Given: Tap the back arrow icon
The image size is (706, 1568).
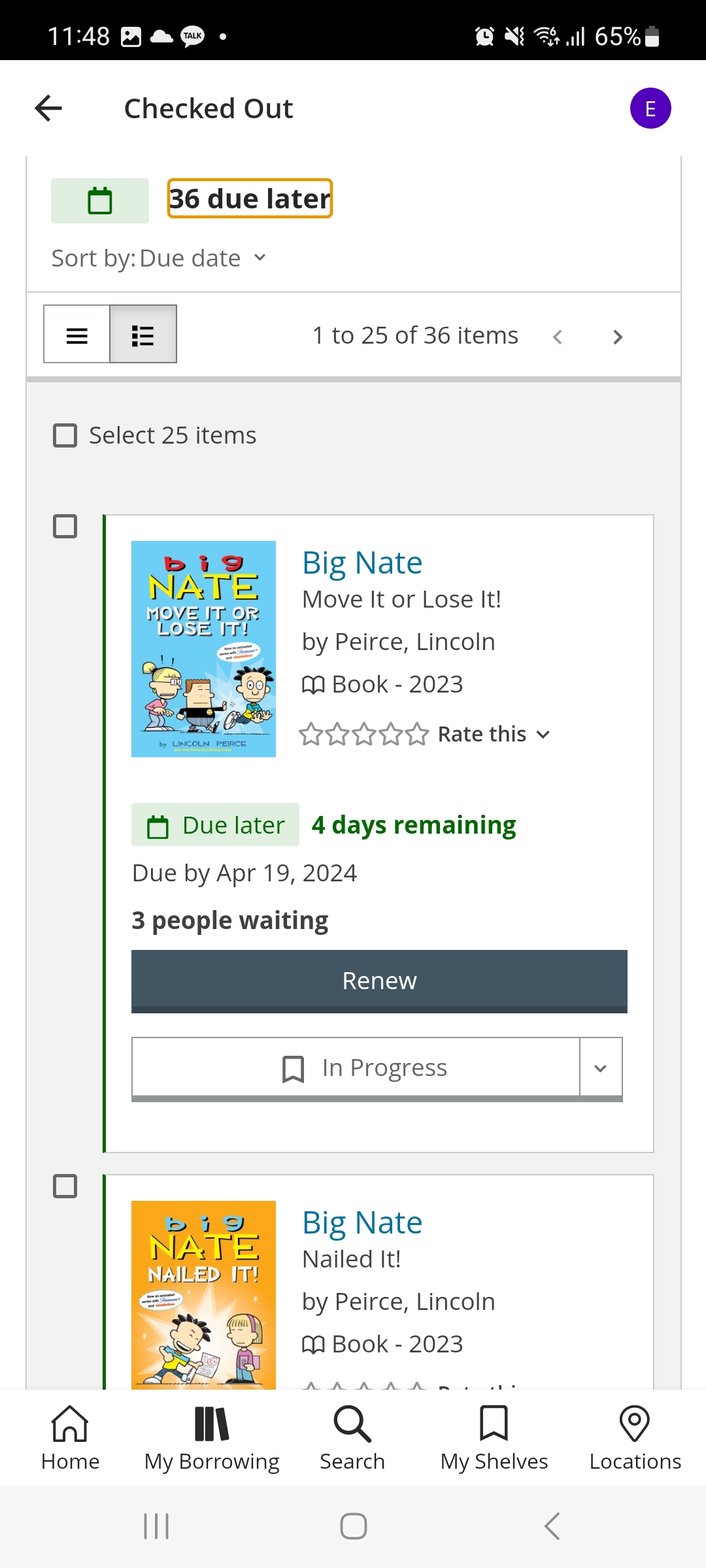Looking at the screenshot, I should pyautogui.click(x=48, y=108).
